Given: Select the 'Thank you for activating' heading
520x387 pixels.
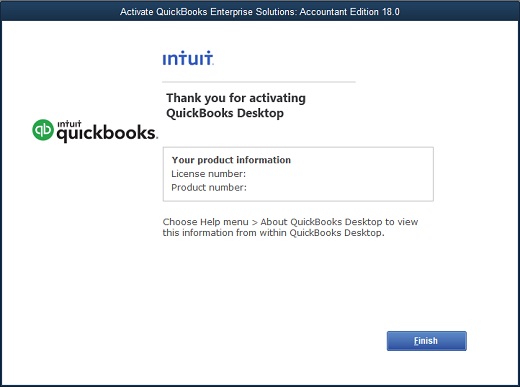Looking at the screenshot, I should coord(236,98).
